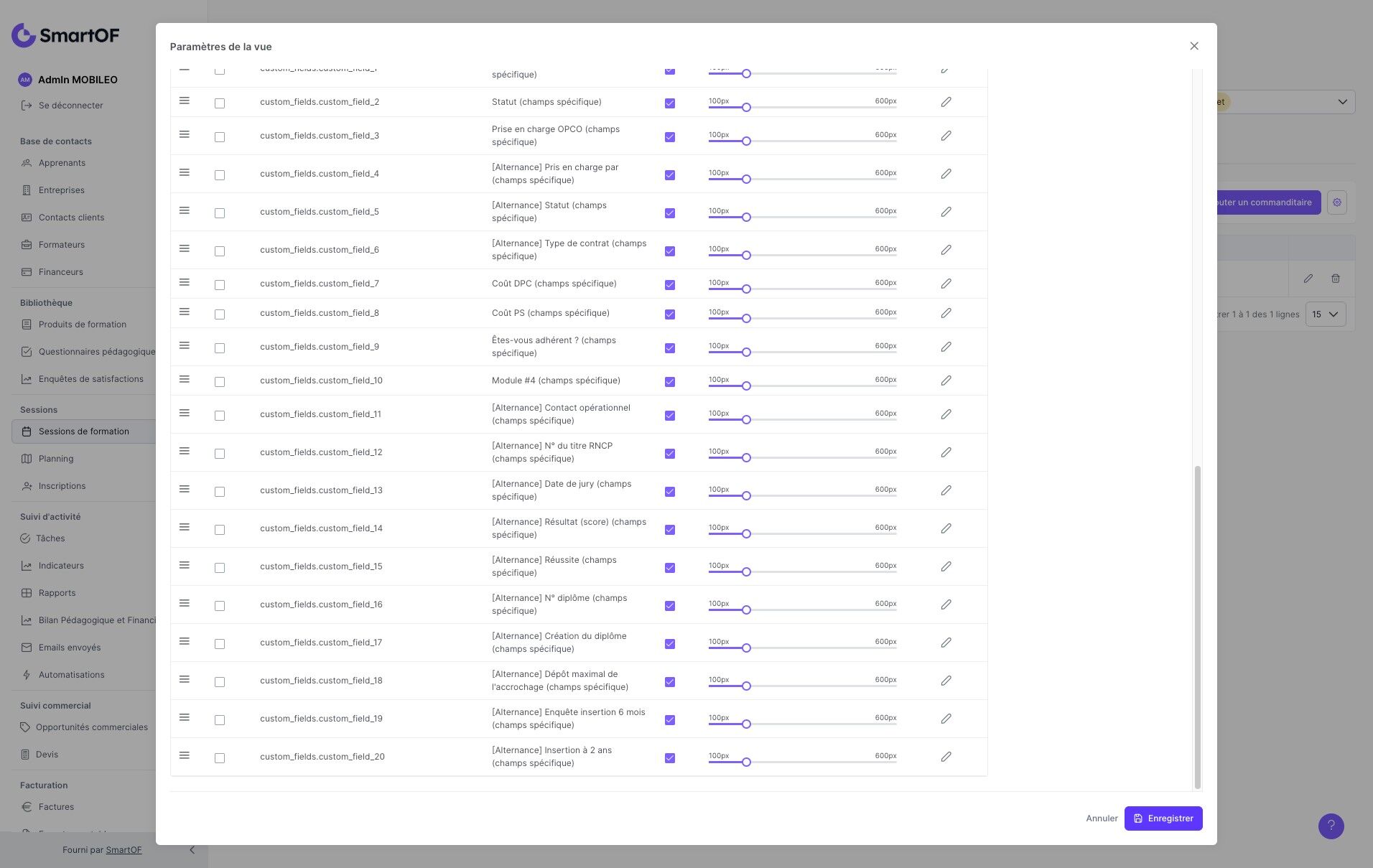Click the reorder handle for custom_field_12

(x=185, y=451)
